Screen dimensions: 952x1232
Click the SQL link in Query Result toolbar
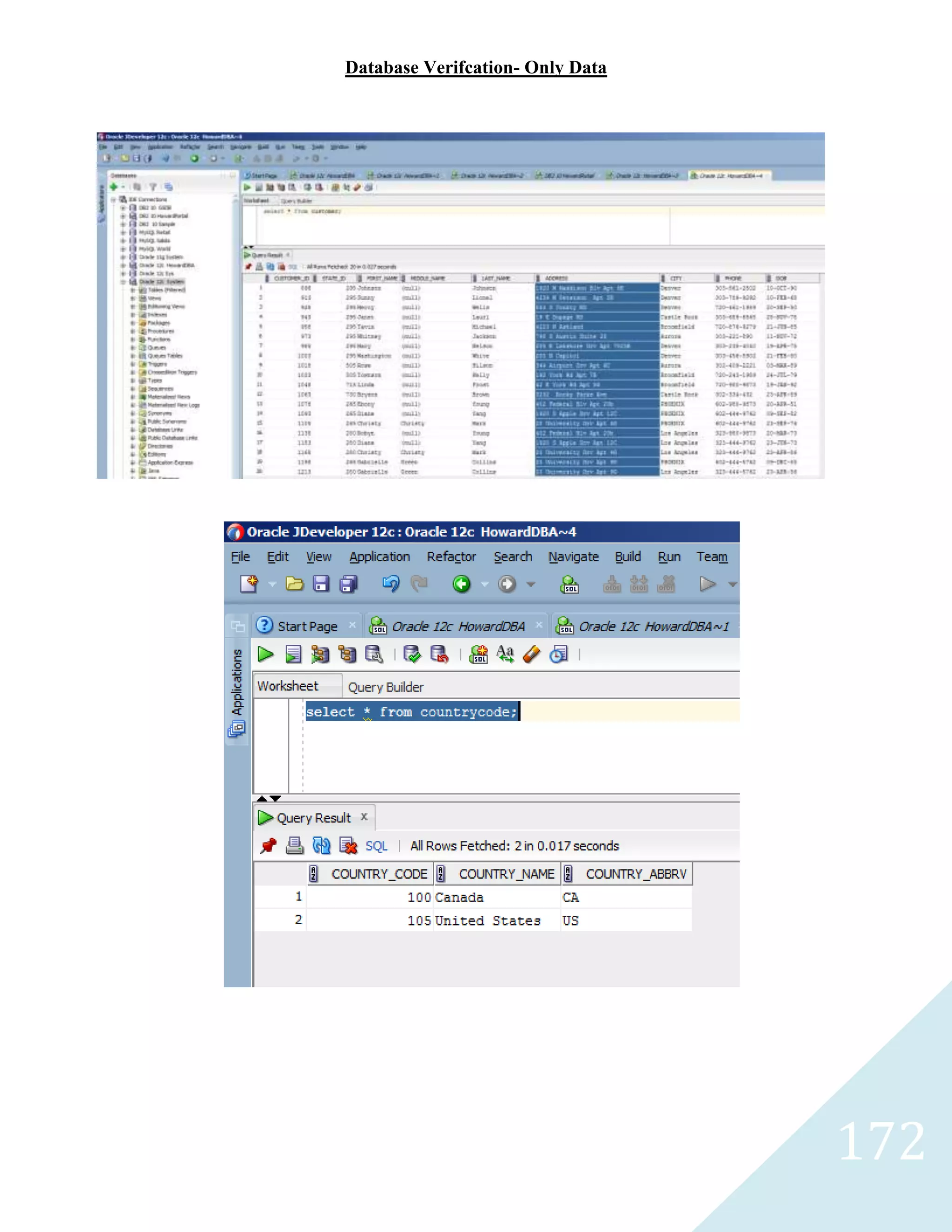coord(376,846)
